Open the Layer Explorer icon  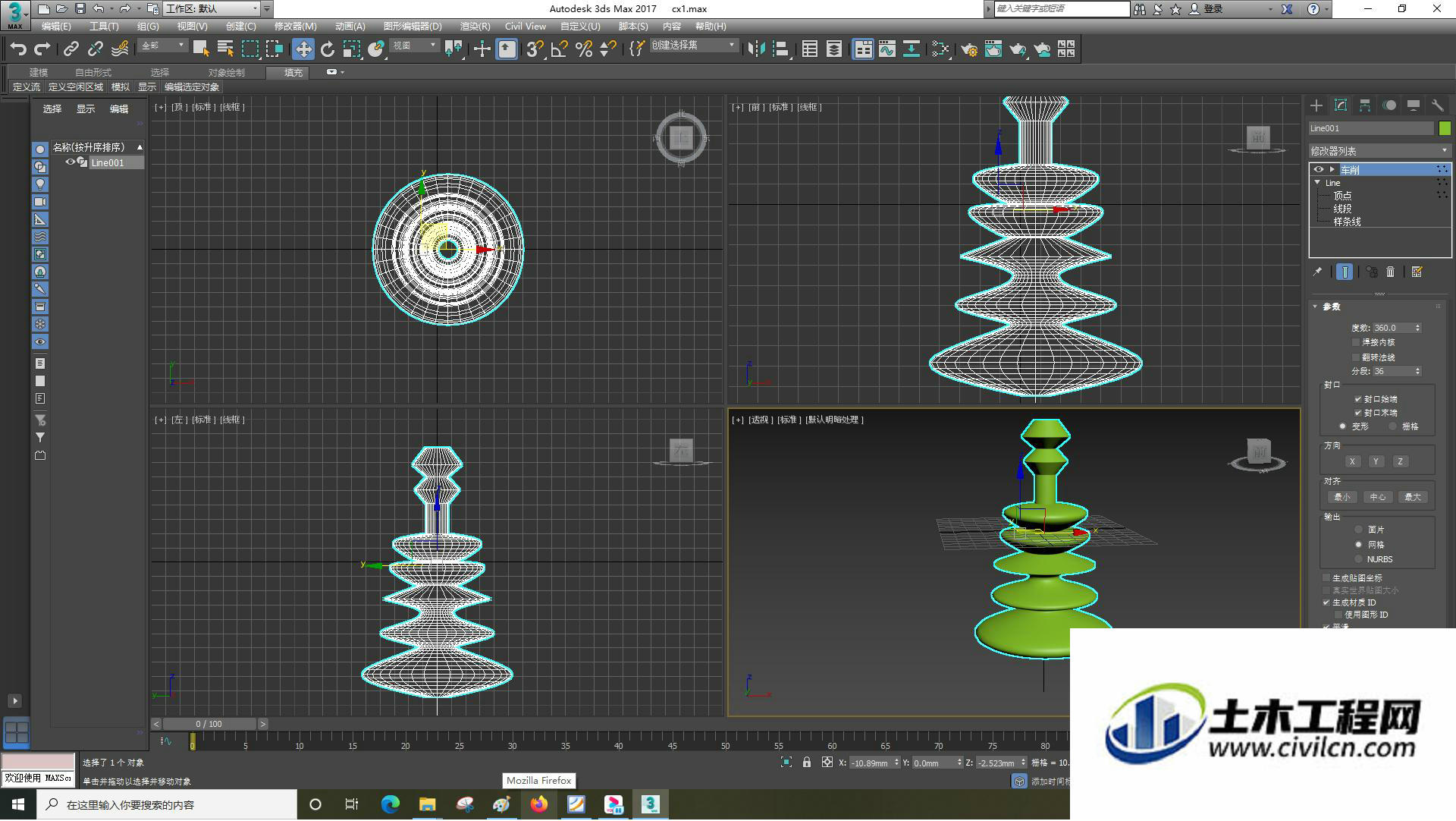point(834,49)
